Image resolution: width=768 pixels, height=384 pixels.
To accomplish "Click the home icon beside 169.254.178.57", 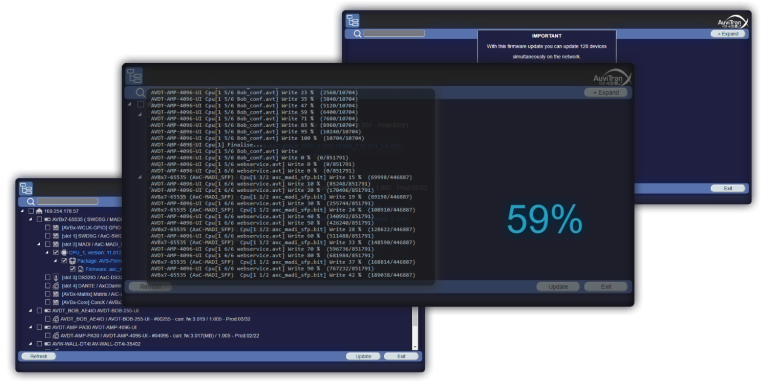I will 39,211.
